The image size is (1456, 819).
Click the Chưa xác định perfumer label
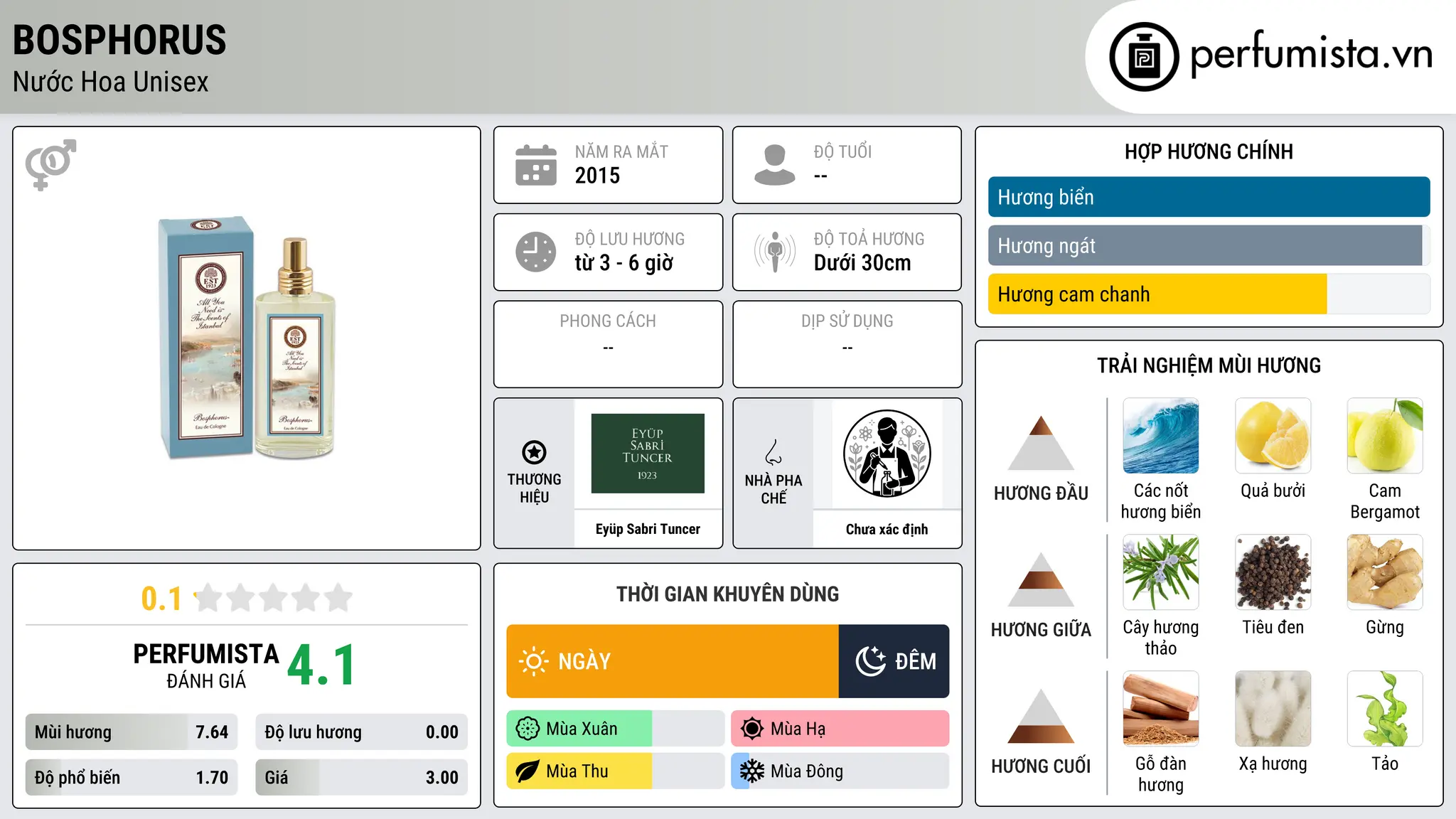click(x=887, y=529)
